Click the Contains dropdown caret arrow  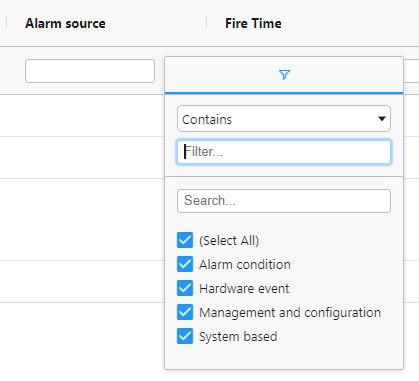click(382, 119)
